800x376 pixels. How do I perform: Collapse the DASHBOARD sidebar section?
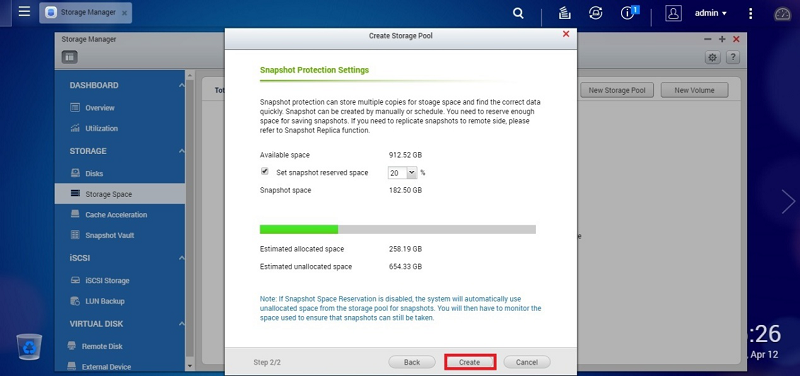[x=182, y=85]
